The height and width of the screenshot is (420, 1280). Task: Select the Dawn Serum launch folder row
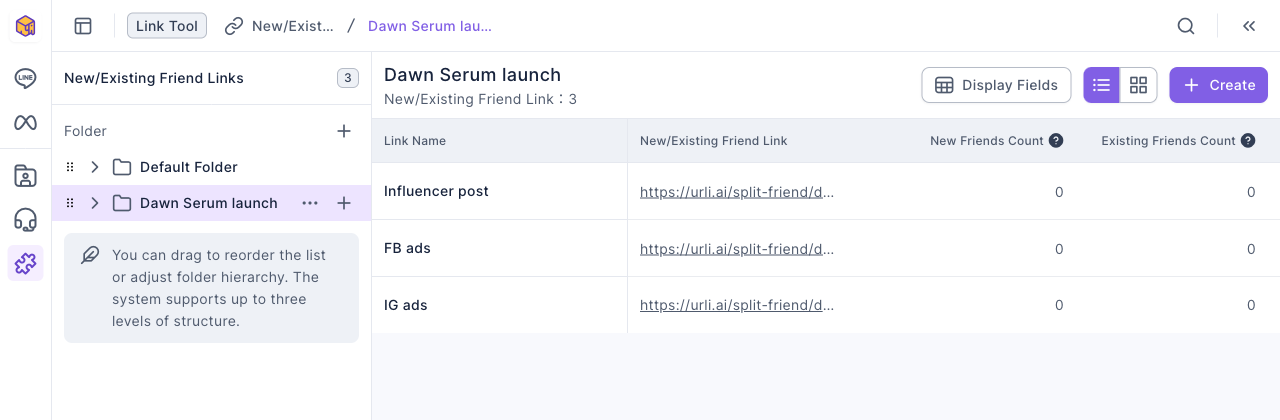[x=211, y=203]
